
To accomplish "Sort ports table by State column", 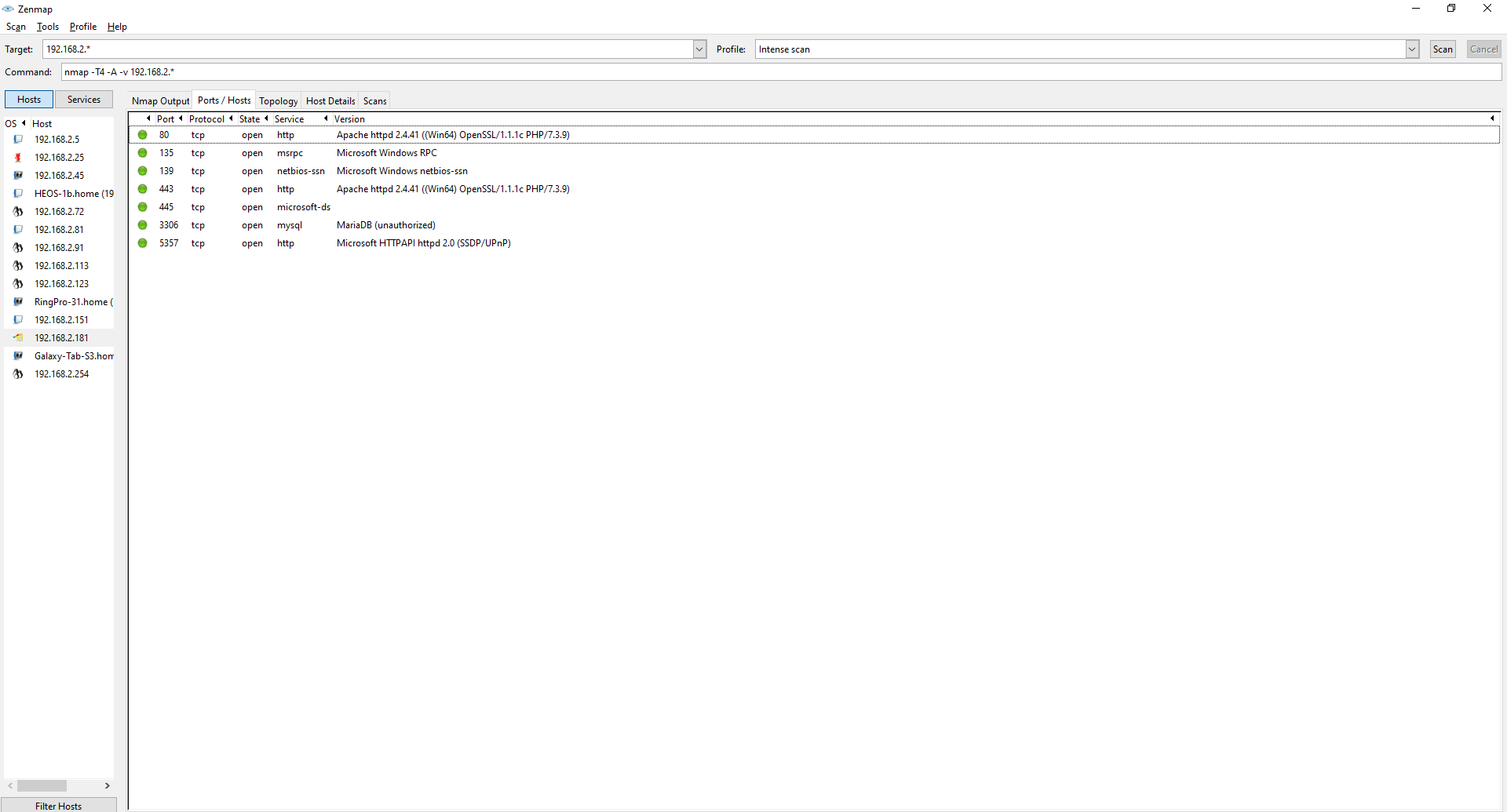I will [250, 119].
